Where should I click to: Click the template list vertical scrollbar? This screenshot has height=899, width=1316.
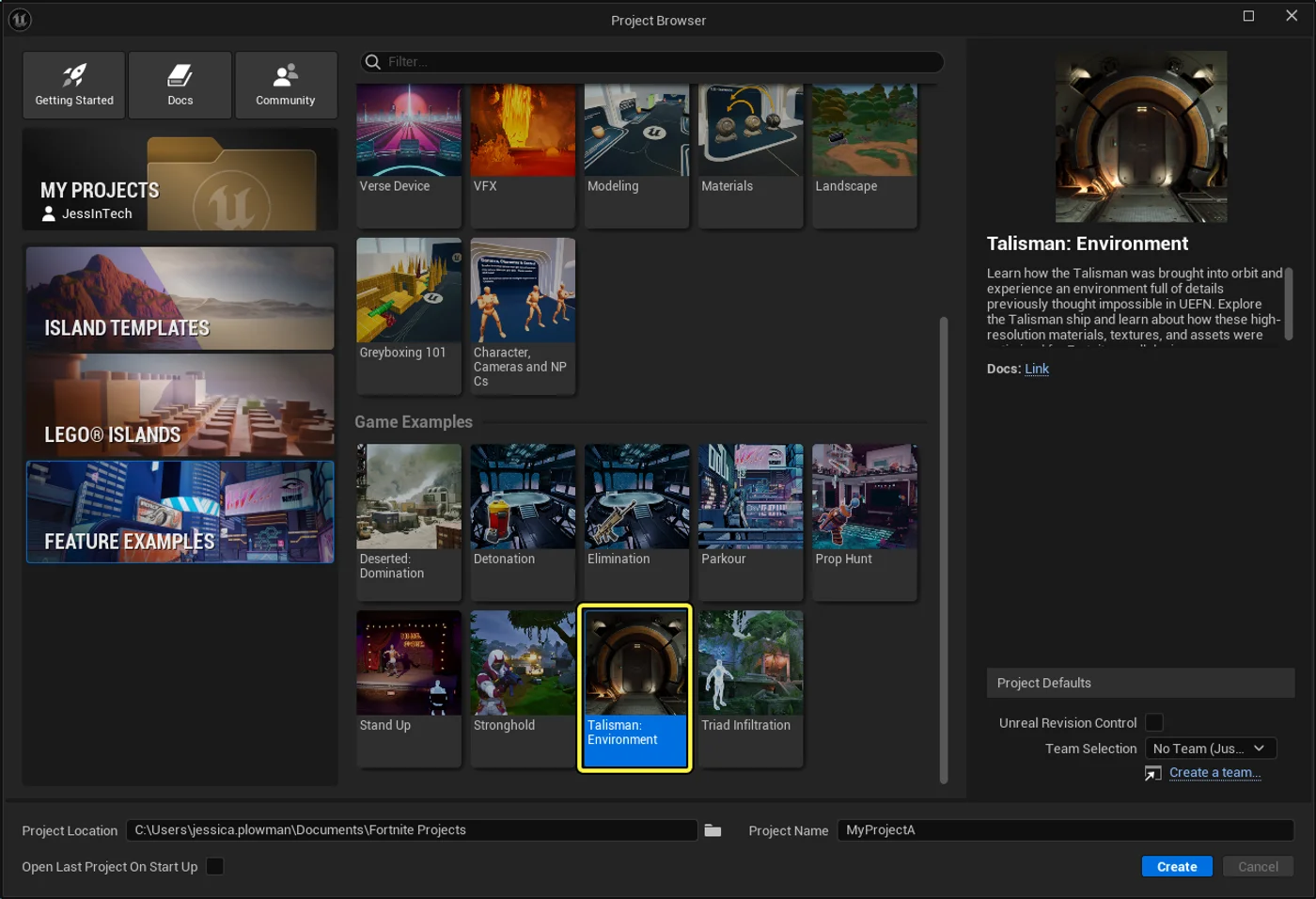(944, 550)
